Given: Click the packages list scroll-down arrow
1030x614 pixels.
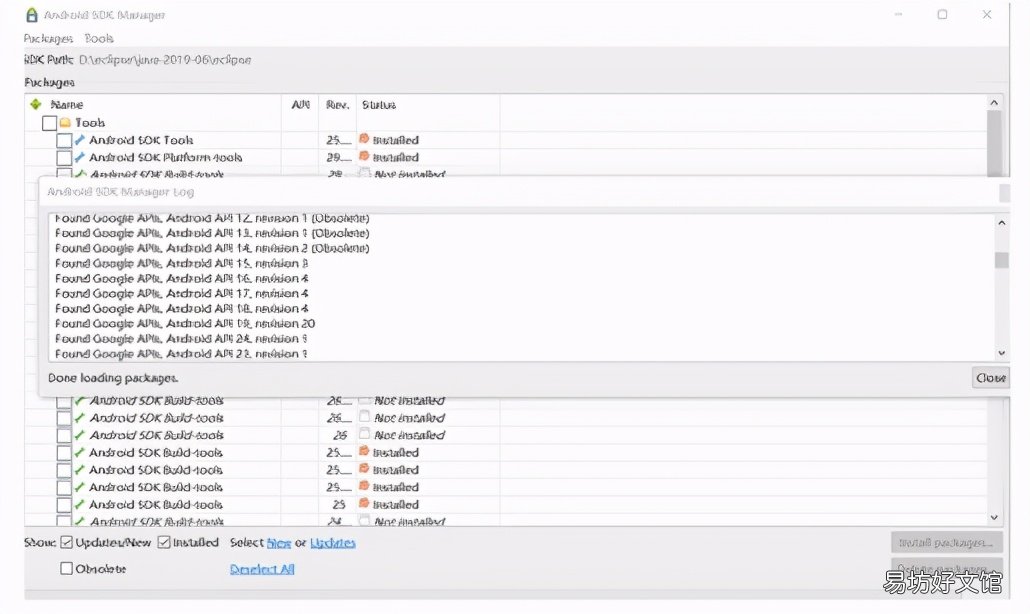Looking at the screenshot, I should [x=994, y=517].
